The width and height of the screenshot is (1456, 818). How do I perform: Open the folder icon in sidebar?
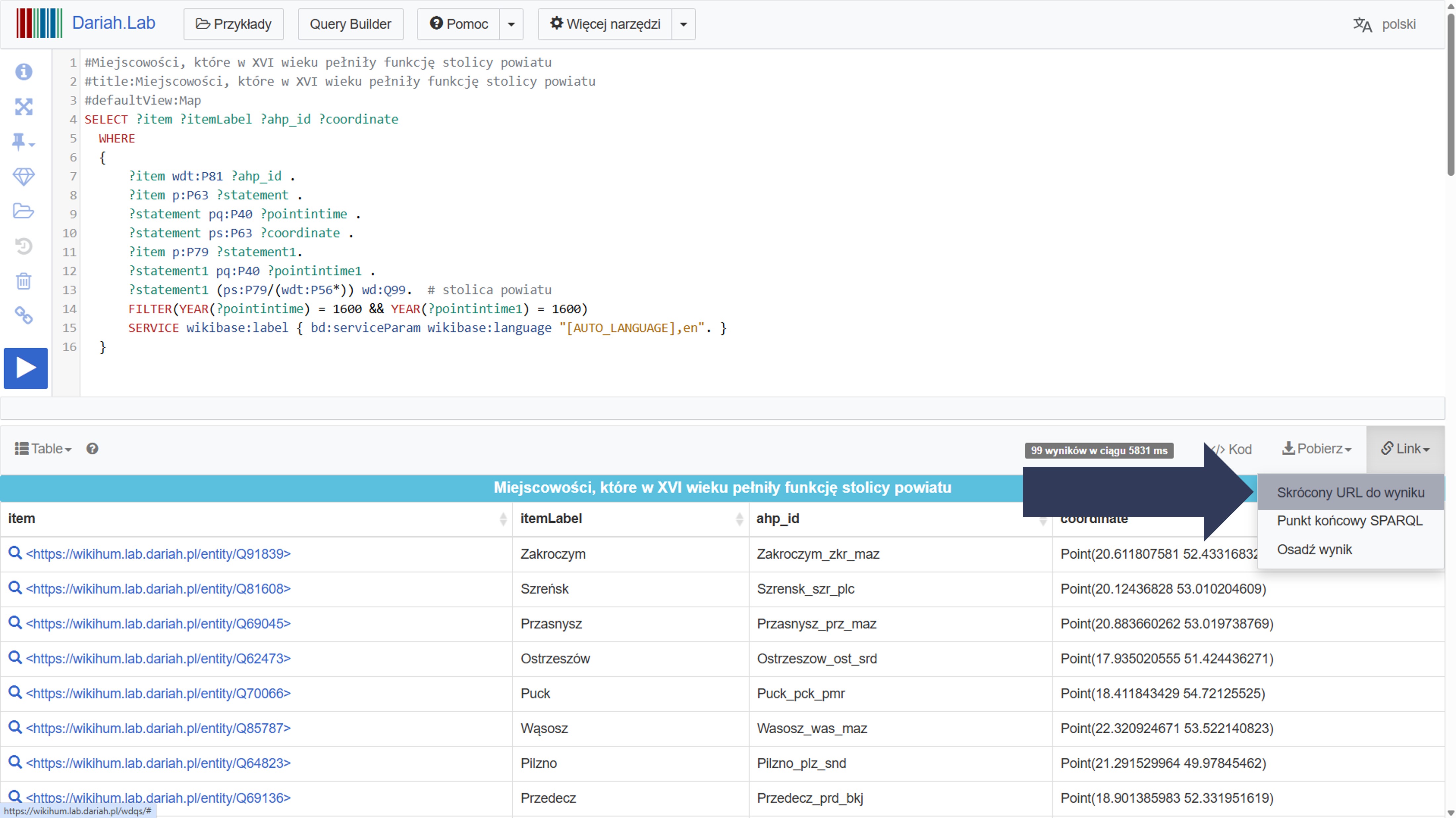(x=24, y=211)
